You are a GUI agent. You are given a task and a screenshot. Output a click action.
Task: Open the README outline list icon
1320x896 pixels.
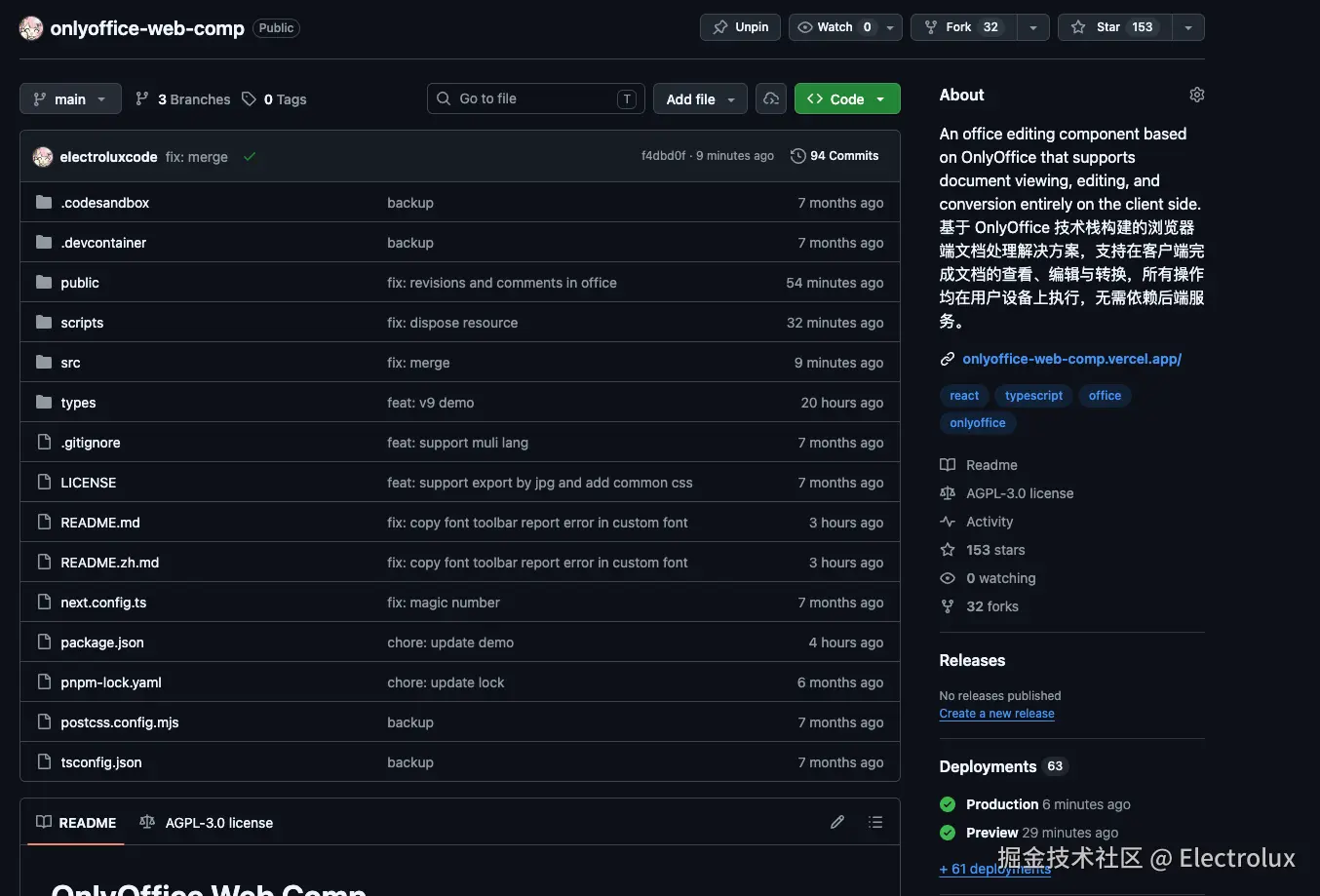(x=875, y=822)
